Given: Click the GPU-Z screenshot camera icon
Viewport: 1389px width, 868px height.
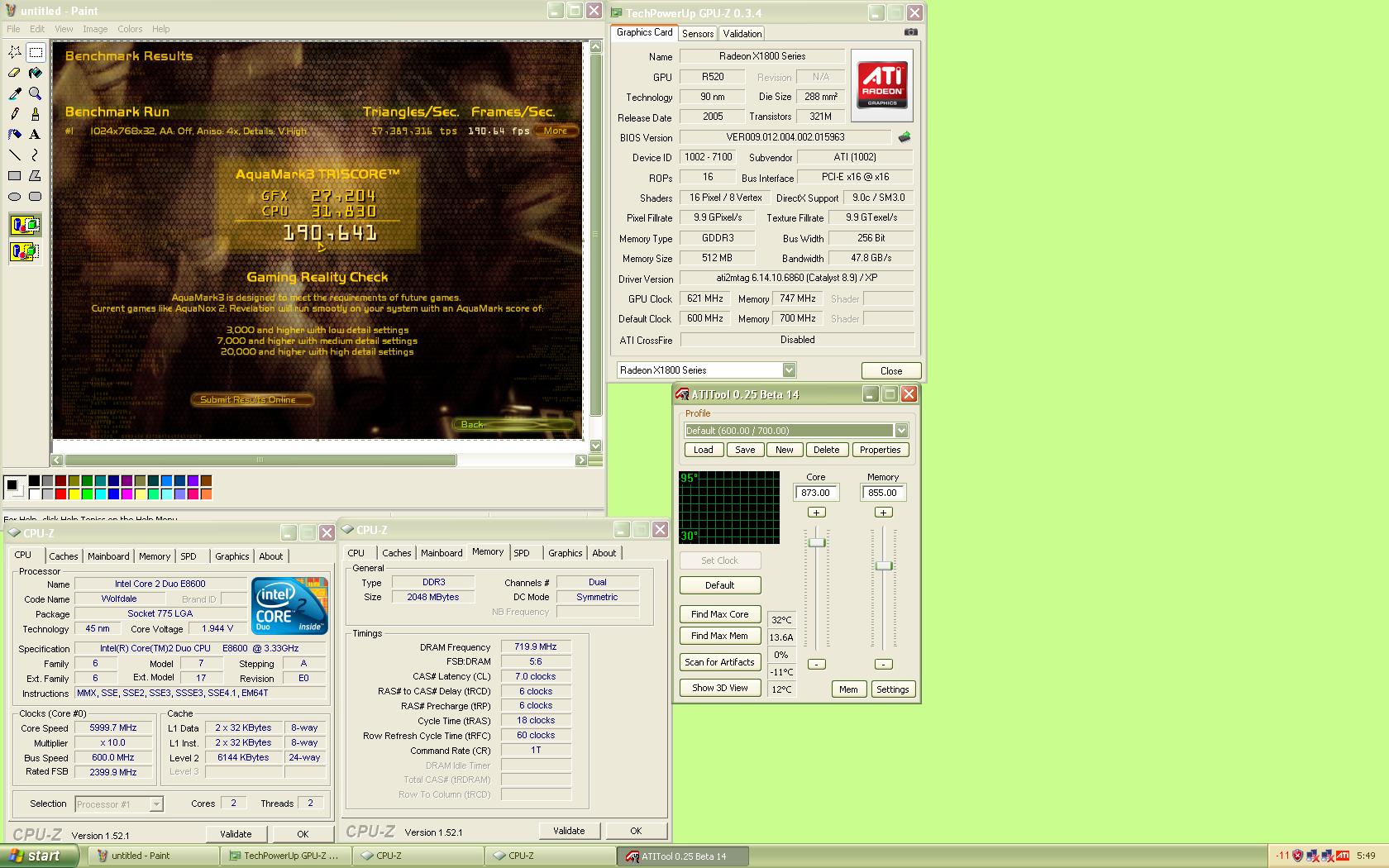Looking at the screenshot, I should tap(910, 32).
